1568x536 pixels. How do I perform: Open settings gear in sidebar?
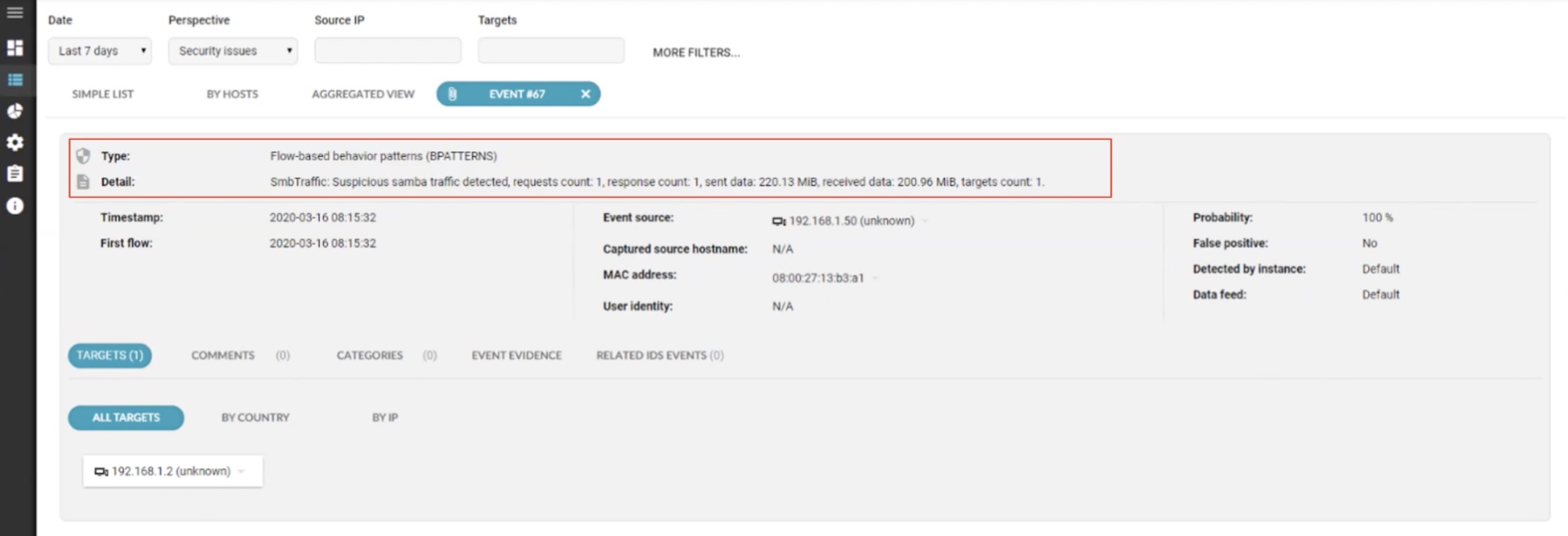(x=15, y=142)
